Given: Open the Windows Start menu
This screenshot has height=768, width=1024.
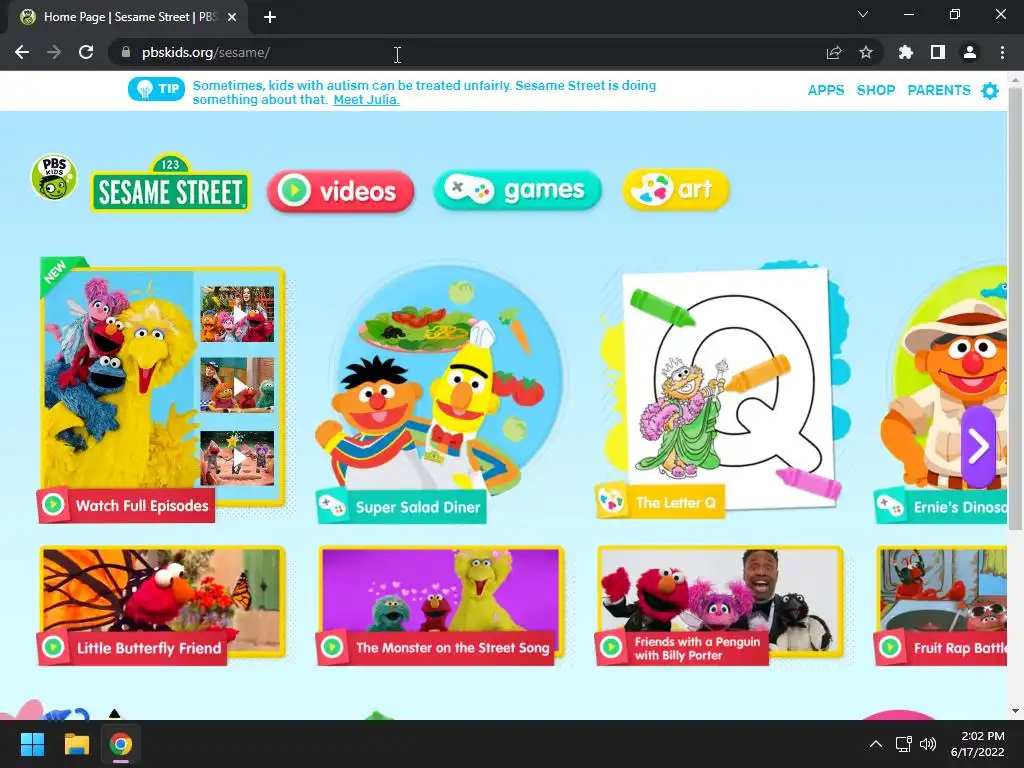Looking at the screenshot, I should [32, 744].
